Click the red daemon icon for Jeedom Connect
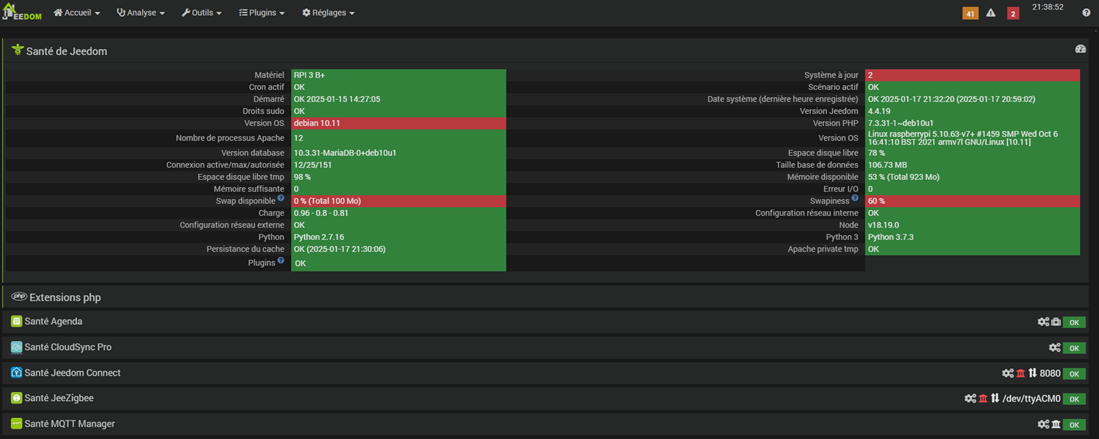 tap(1020, 373)
